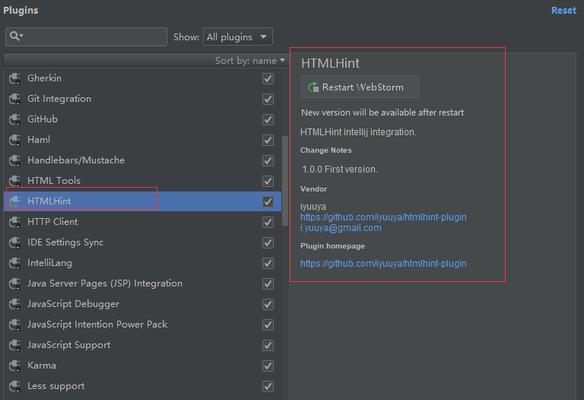
Task: Click the Restart WebStorm button
Action: click(x=359, y=87)
